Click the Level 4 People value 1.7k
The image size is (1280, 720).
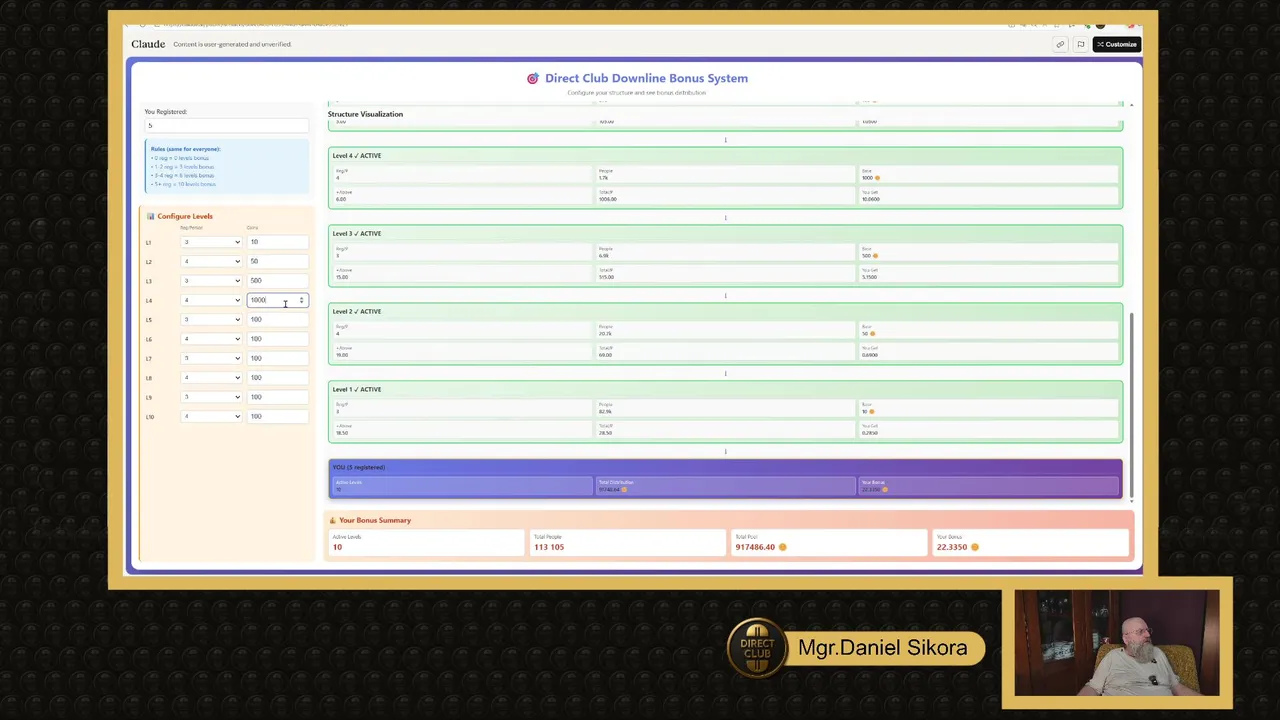(x=603, y=178)
